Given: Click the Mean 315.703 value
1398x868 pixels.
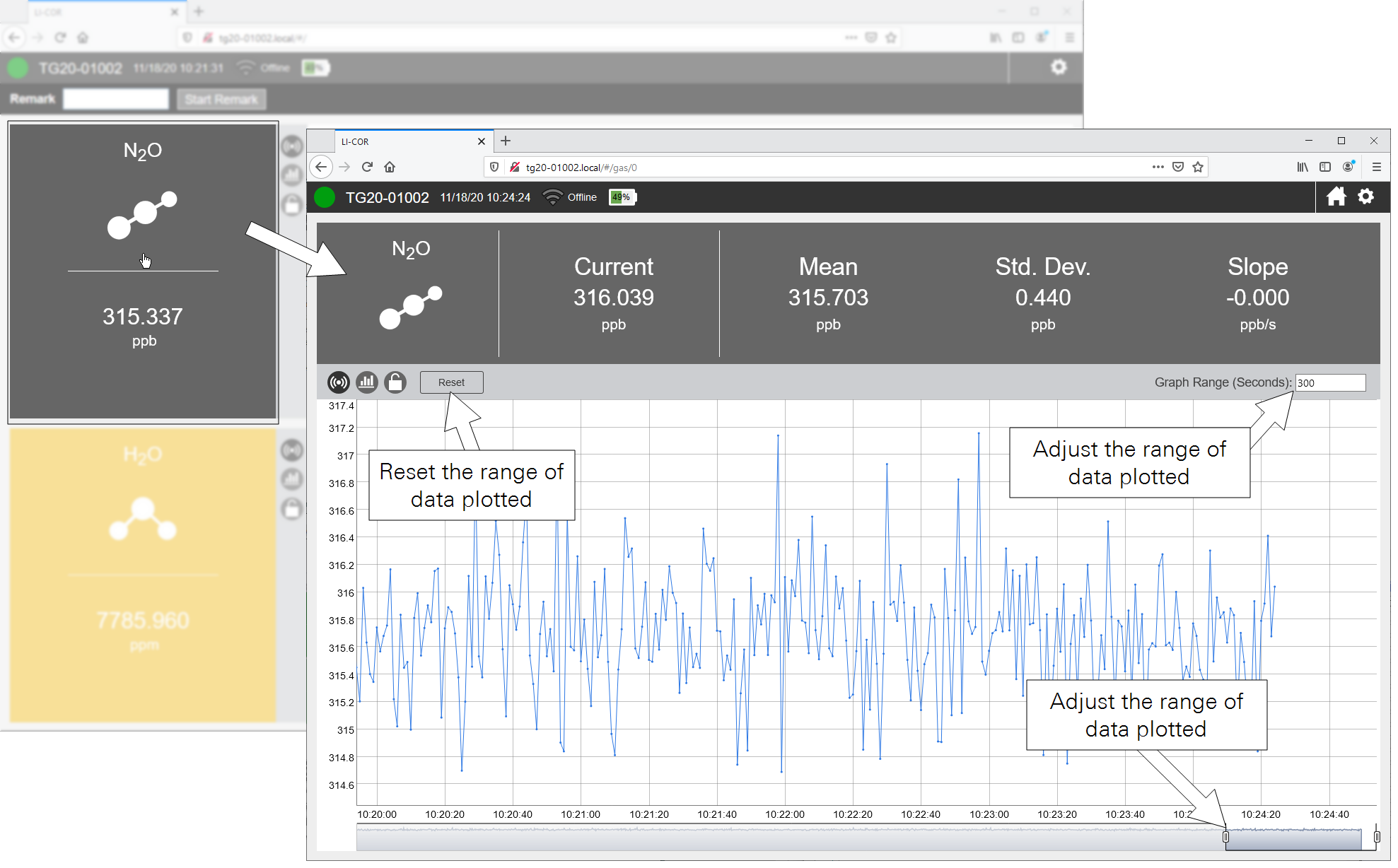Looking at the screenshot, I should tap(828, 298).
